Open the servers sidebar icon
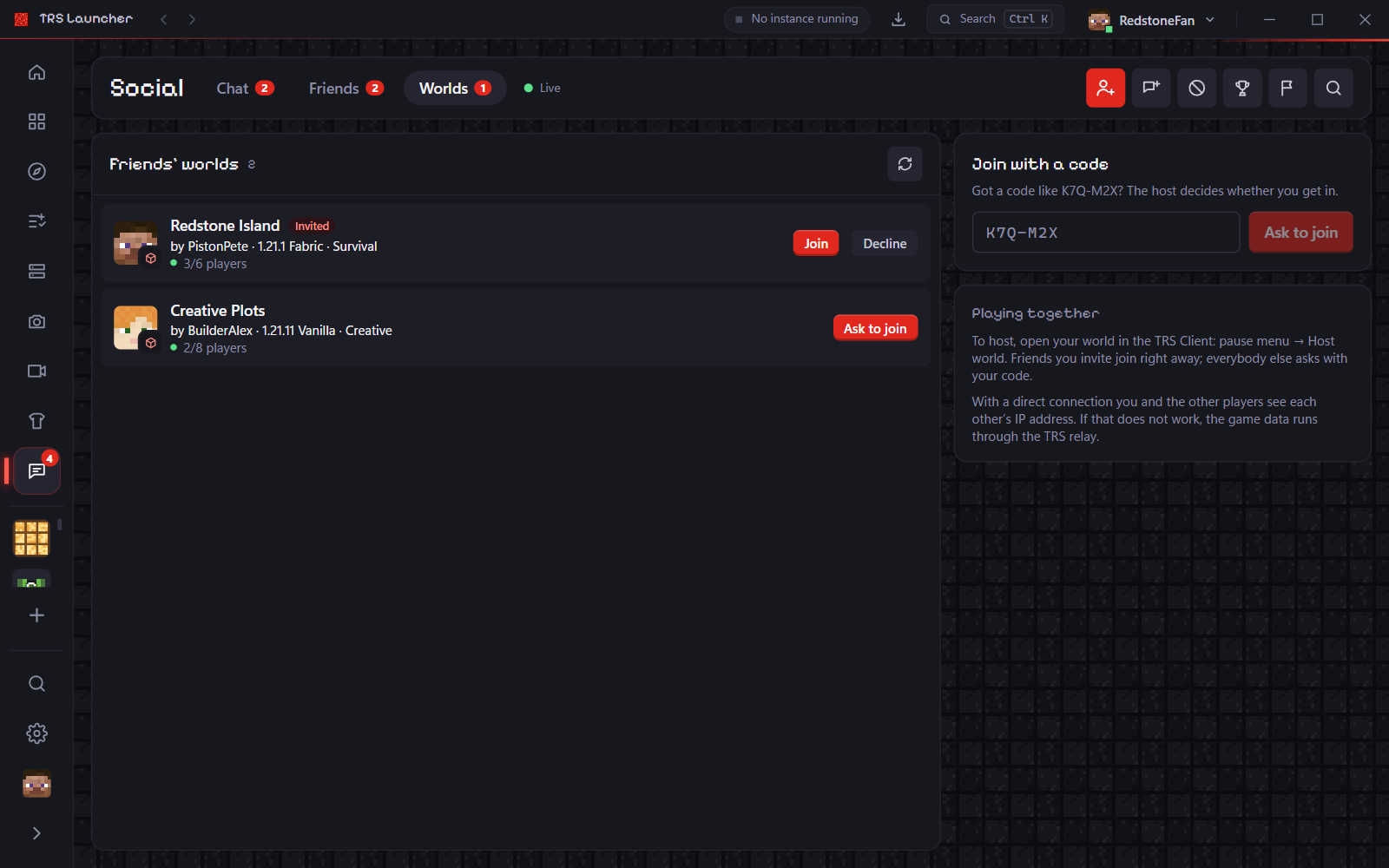Screen dimensions: 1389x868 36,272
